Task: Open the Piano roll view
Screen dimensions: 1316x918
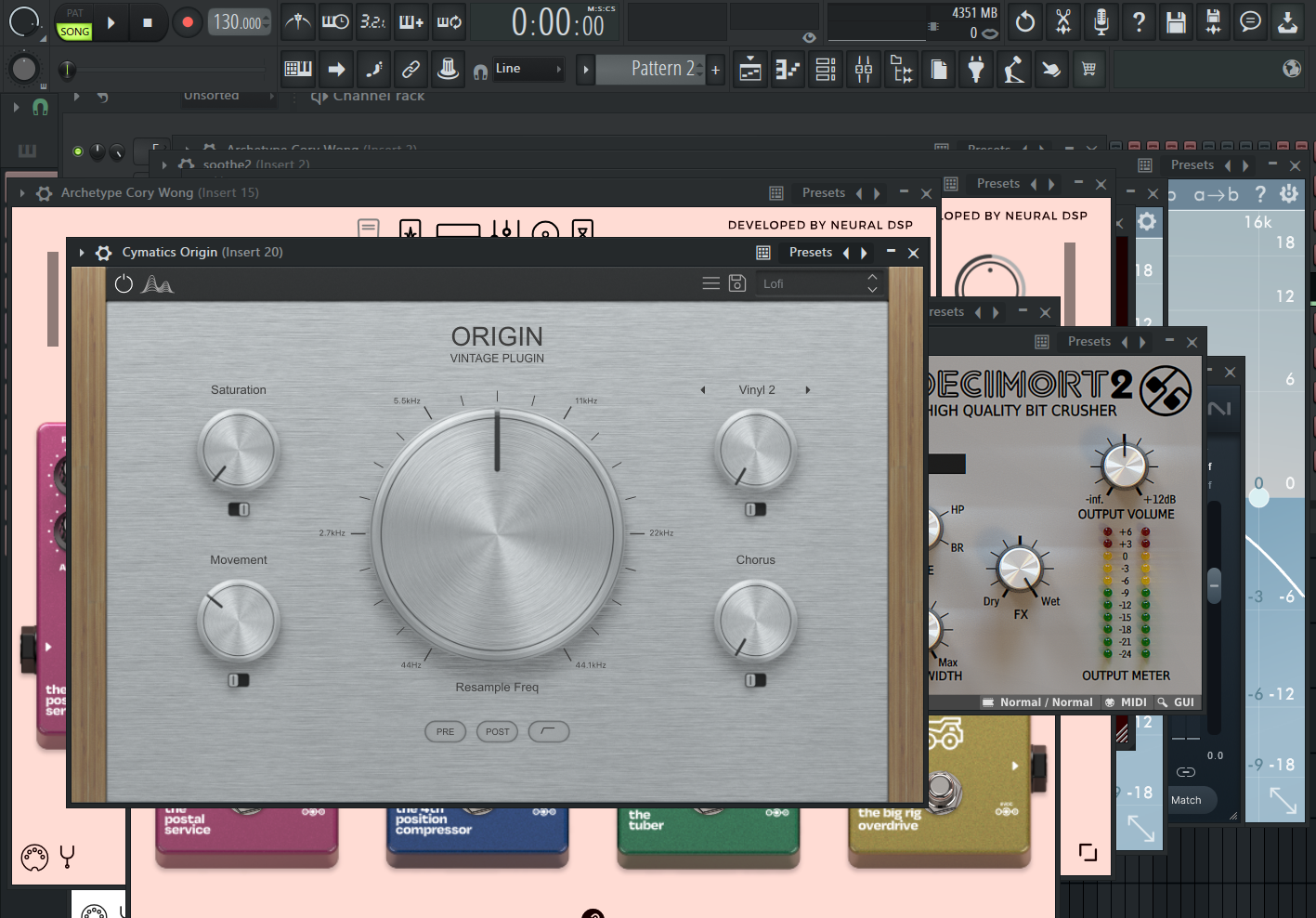Action: coord(788,70)
